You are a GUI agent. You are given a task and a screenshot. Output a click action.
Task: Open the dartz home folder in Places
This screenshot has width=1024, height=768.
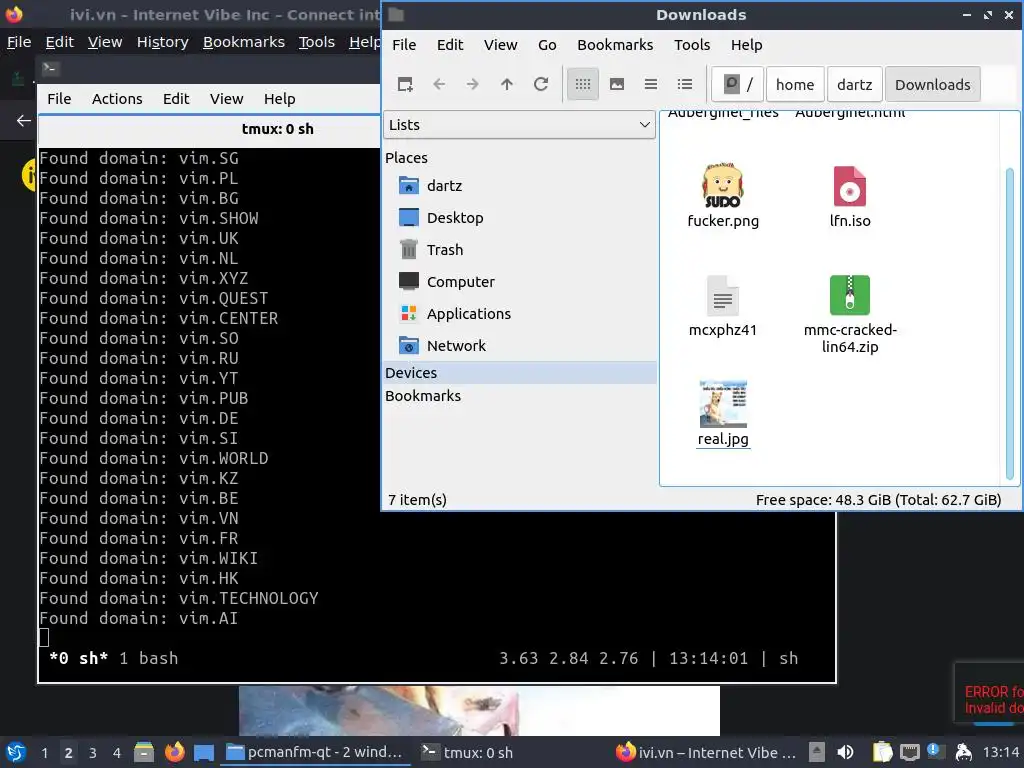[445, 185]
